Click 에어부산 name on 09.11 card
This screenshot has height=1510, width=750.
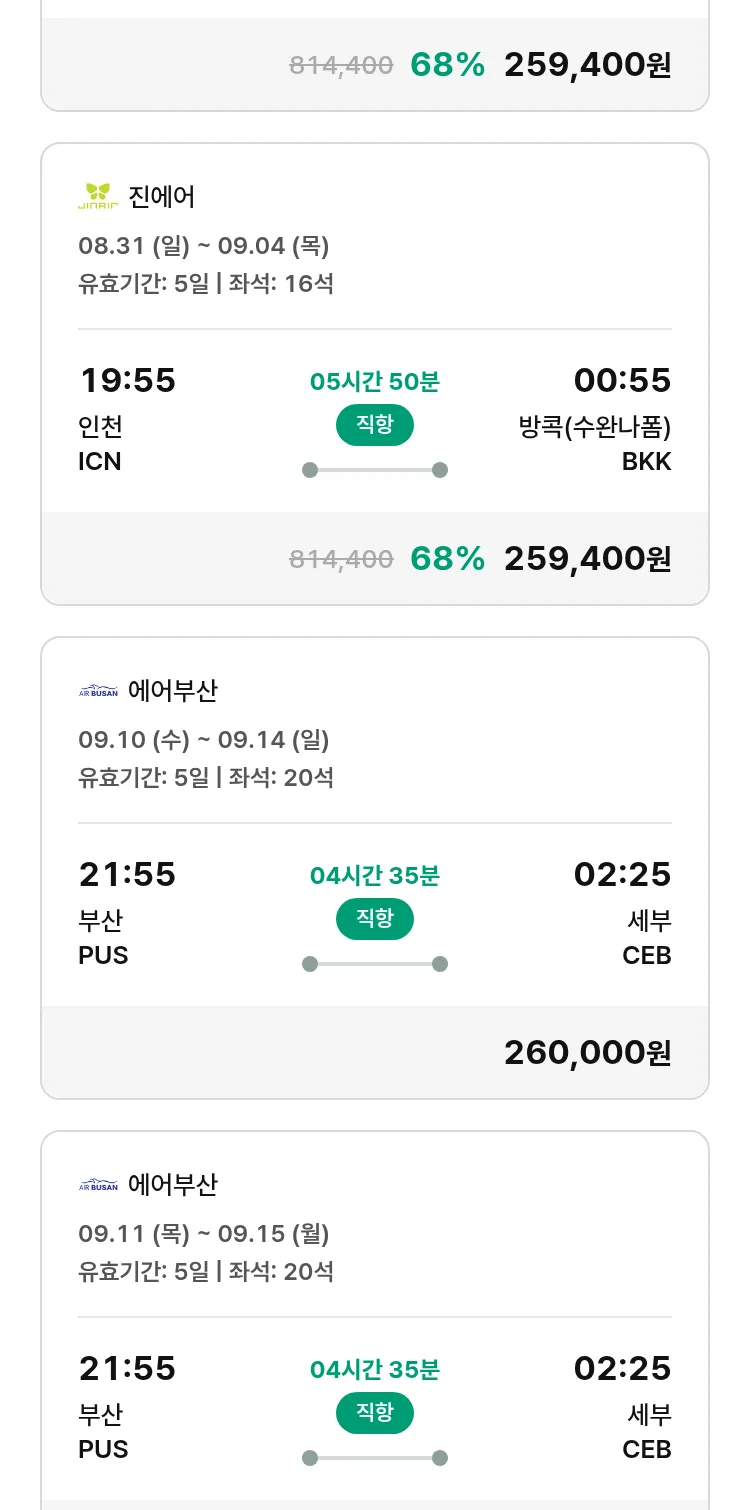click(x=173, y=1185)
